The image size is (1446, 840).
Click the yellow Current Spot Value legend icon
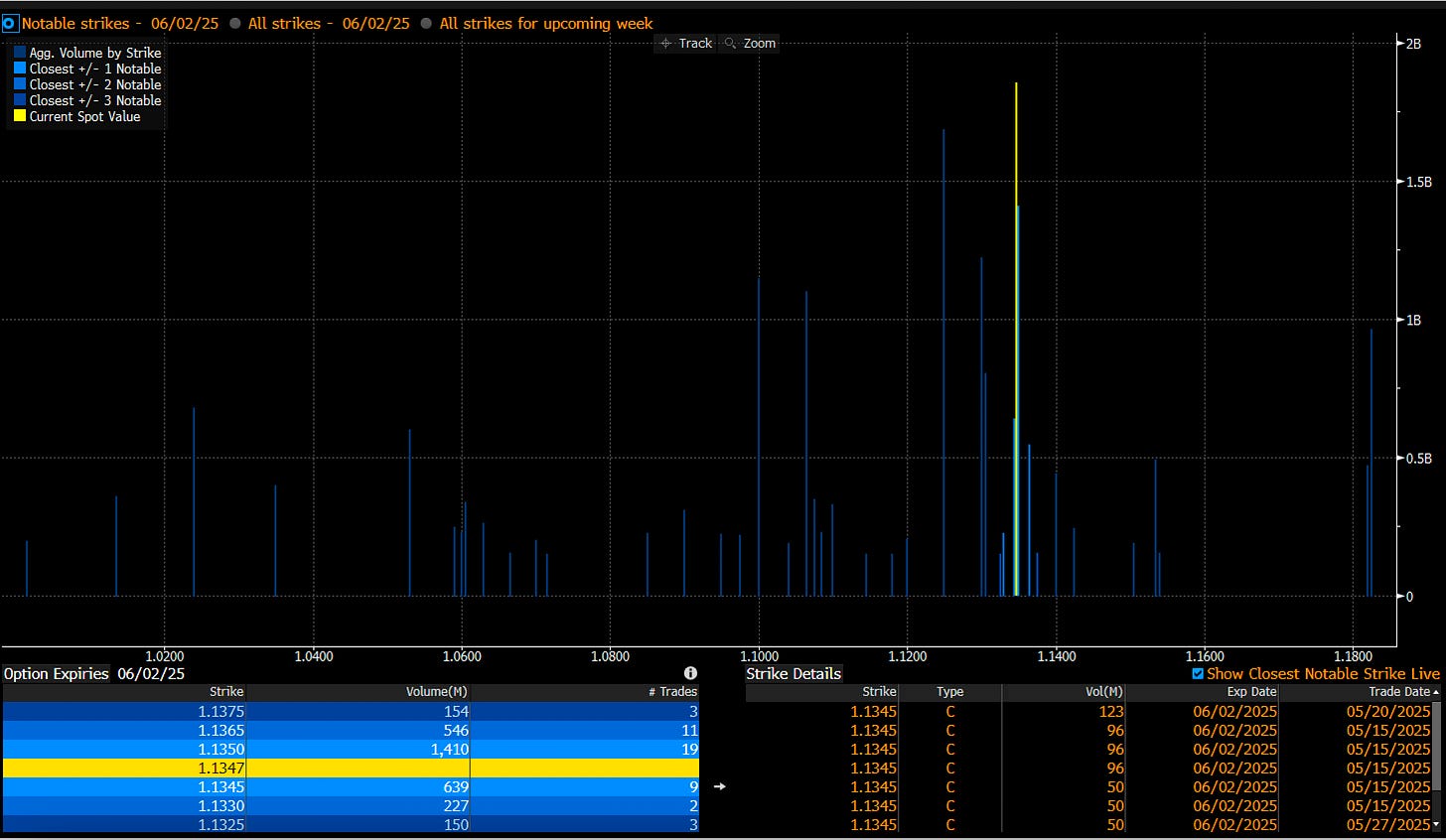point(20,116)
